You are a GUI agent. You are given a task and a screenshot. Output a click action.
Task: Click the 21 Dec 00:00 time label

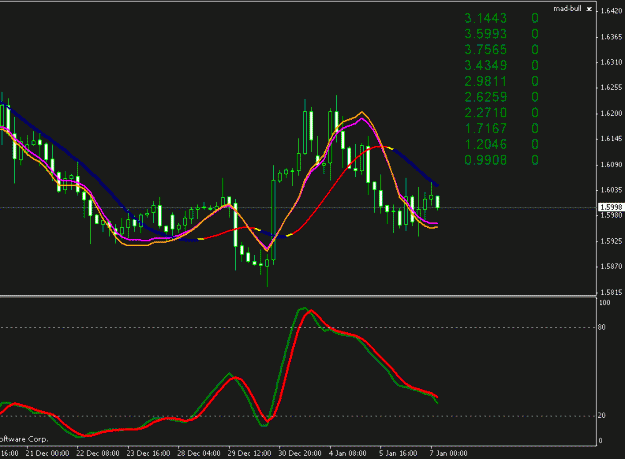point(47,453)
